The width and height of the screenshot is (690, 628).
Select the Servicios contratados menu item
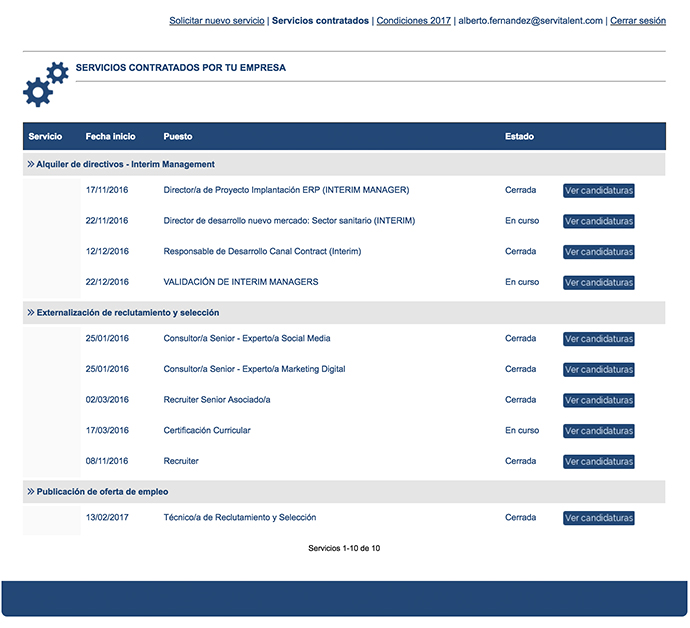click(320, 20)
